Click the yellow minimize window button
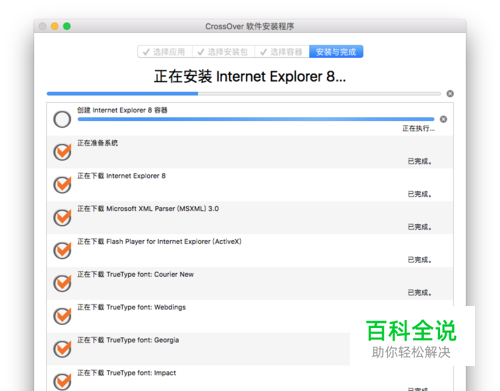The image size is (500, 391). (55, 26)
